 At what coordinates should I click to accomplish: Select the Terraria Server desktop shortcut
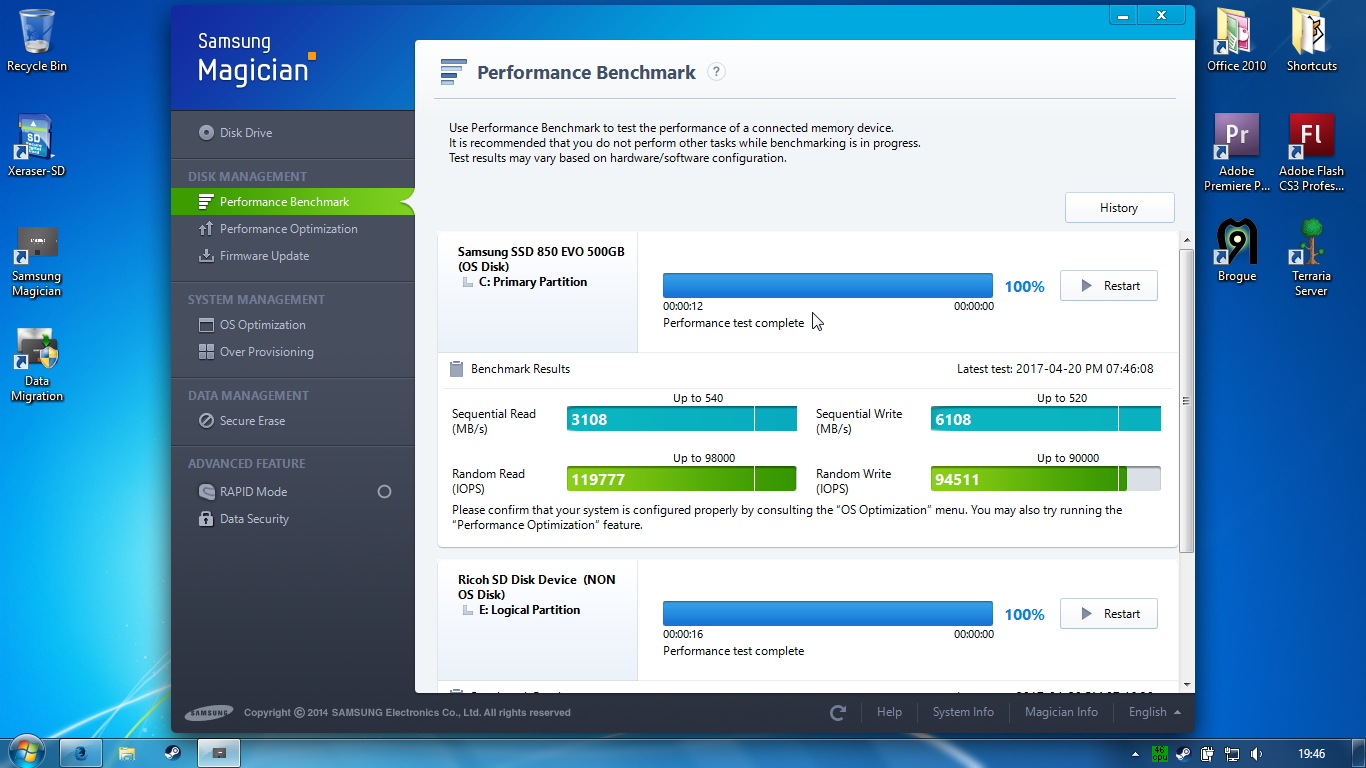[x=1311, y=258]
